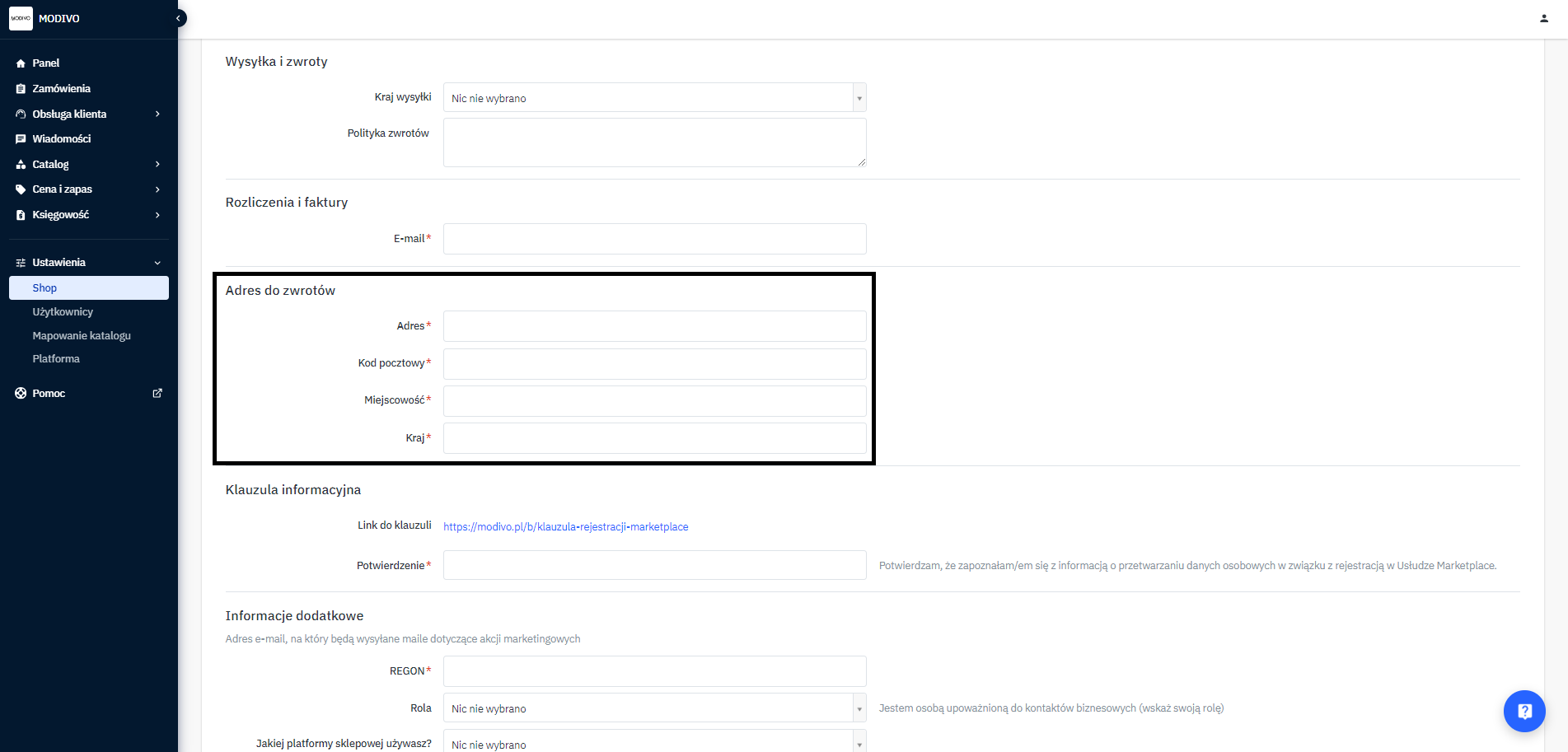Viewport: 1568px width, 752px height.
Task: Click the Rozliczenia i faktury heading
Action: point(287,203)
